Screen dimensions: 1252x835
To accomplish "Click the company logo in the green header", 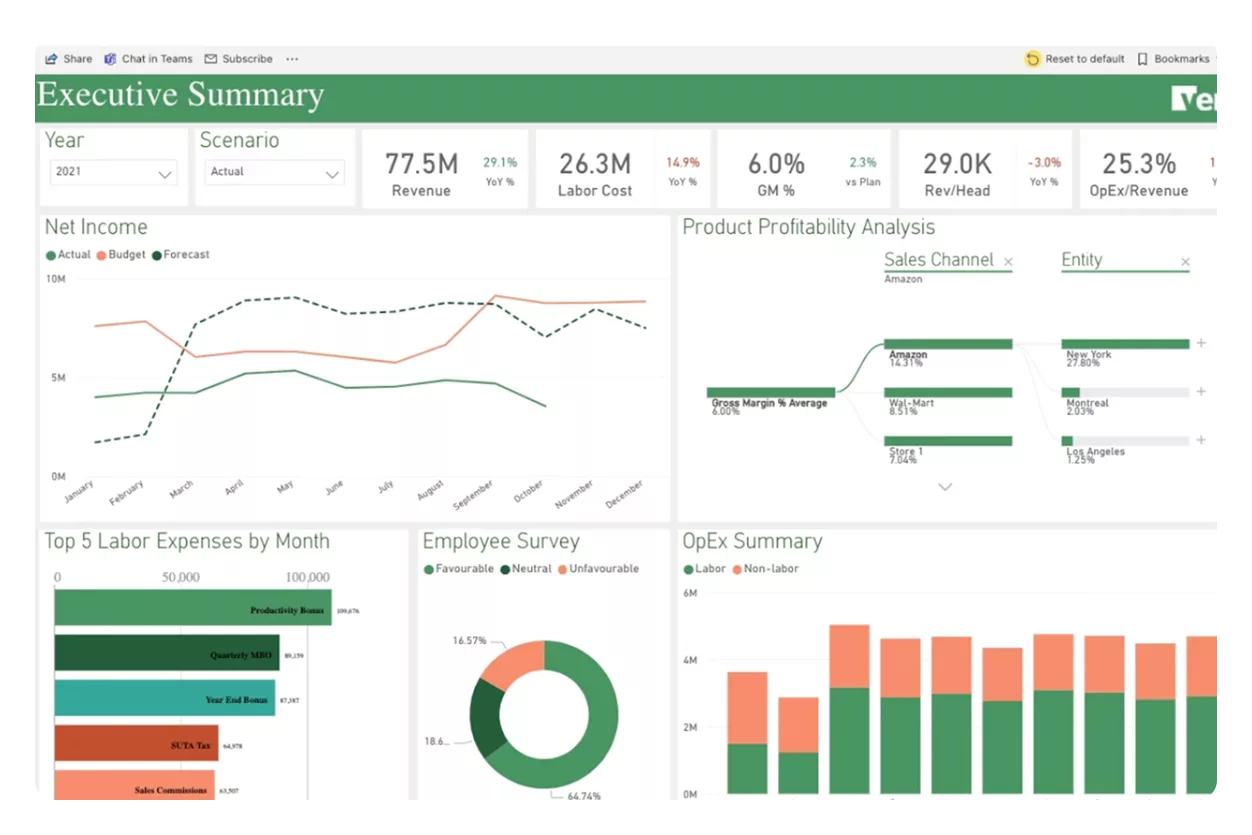I will coord(1195,96).
